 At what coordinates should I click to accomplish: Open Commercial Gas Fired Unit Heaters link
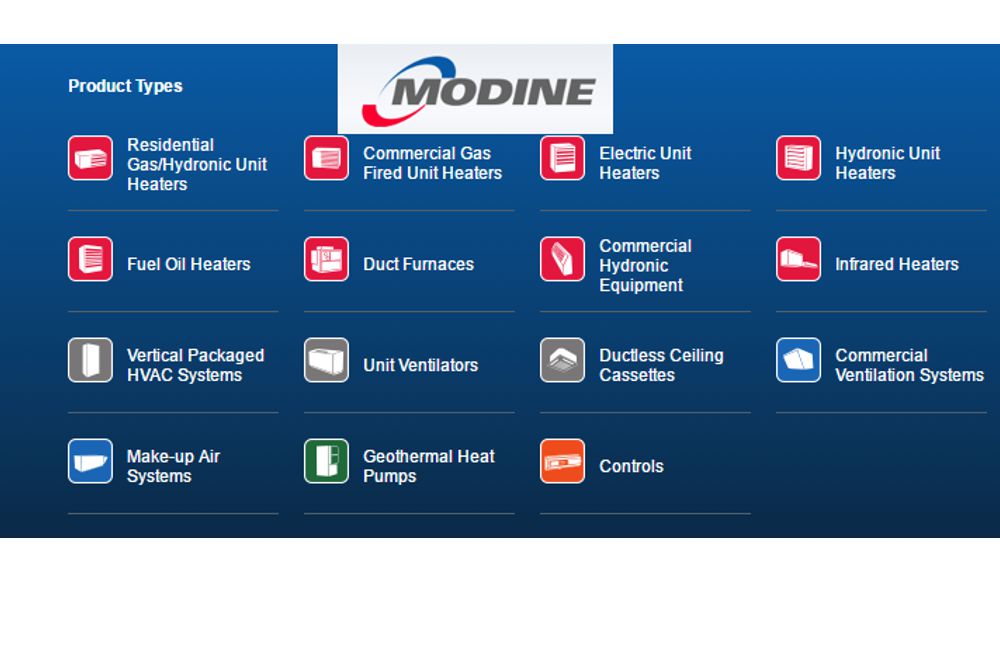(x=432, y=163)
